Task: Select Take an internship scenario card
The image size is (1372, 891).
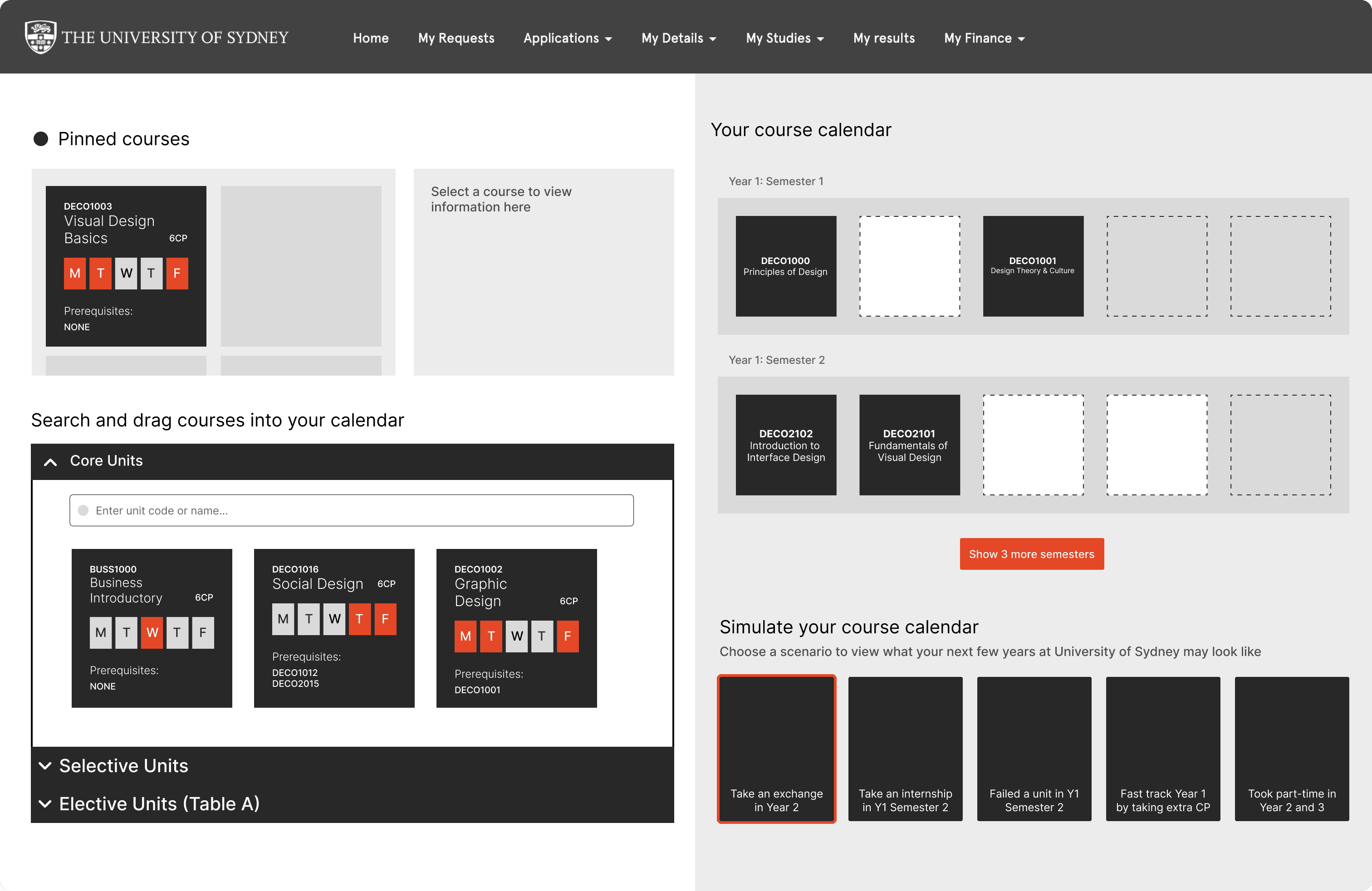Action: point(905,748)
